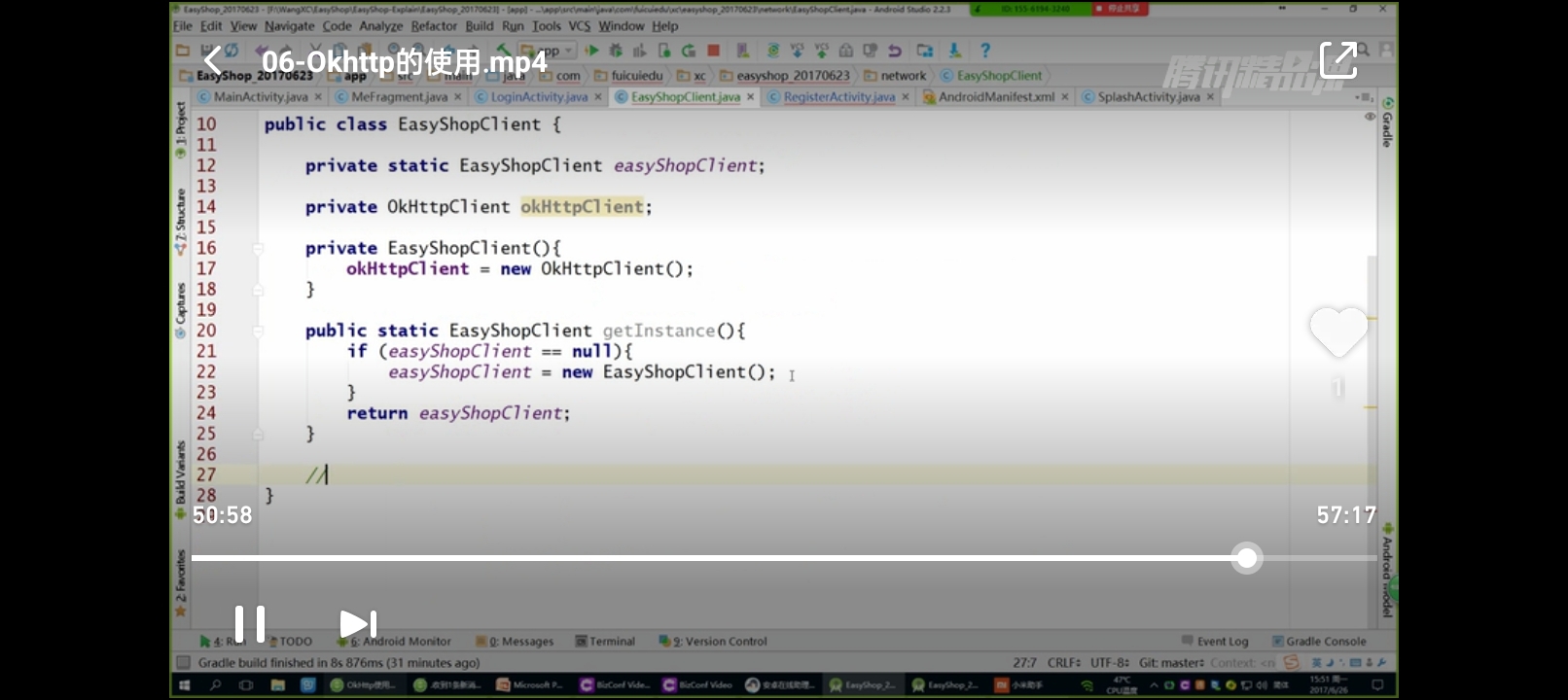Click the green Run app toolbar icon
The height and width of the screenshot is (700, 1568).
point(590,51)
